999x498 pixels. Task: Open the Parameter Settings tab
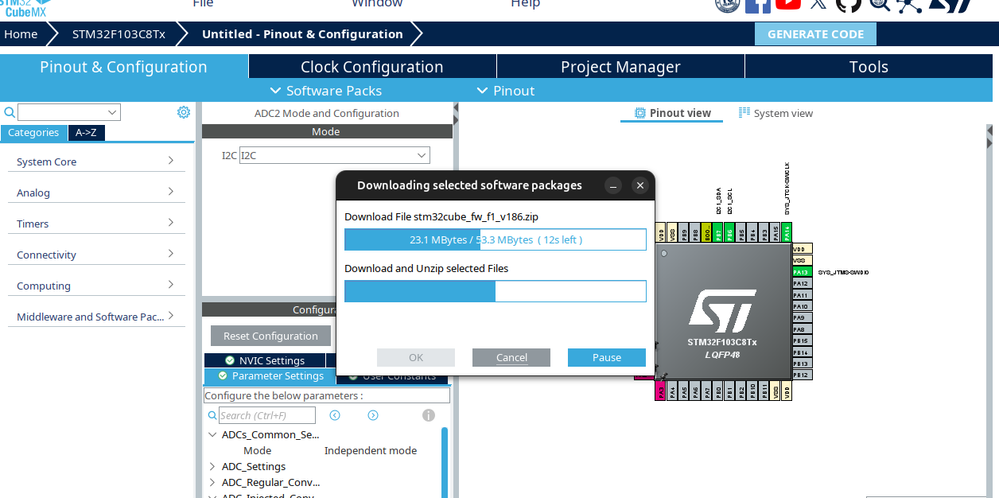coord(270,376)
